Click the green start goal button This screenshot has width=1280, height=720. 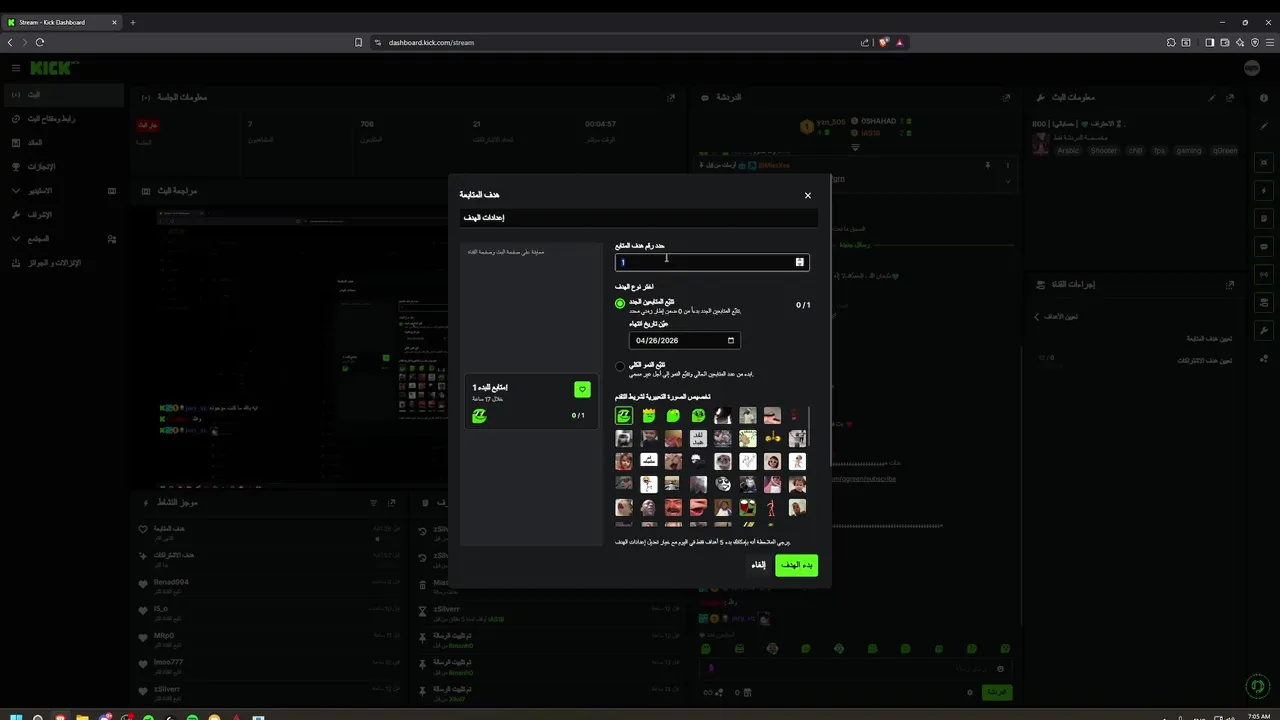[x=796, y=565]
